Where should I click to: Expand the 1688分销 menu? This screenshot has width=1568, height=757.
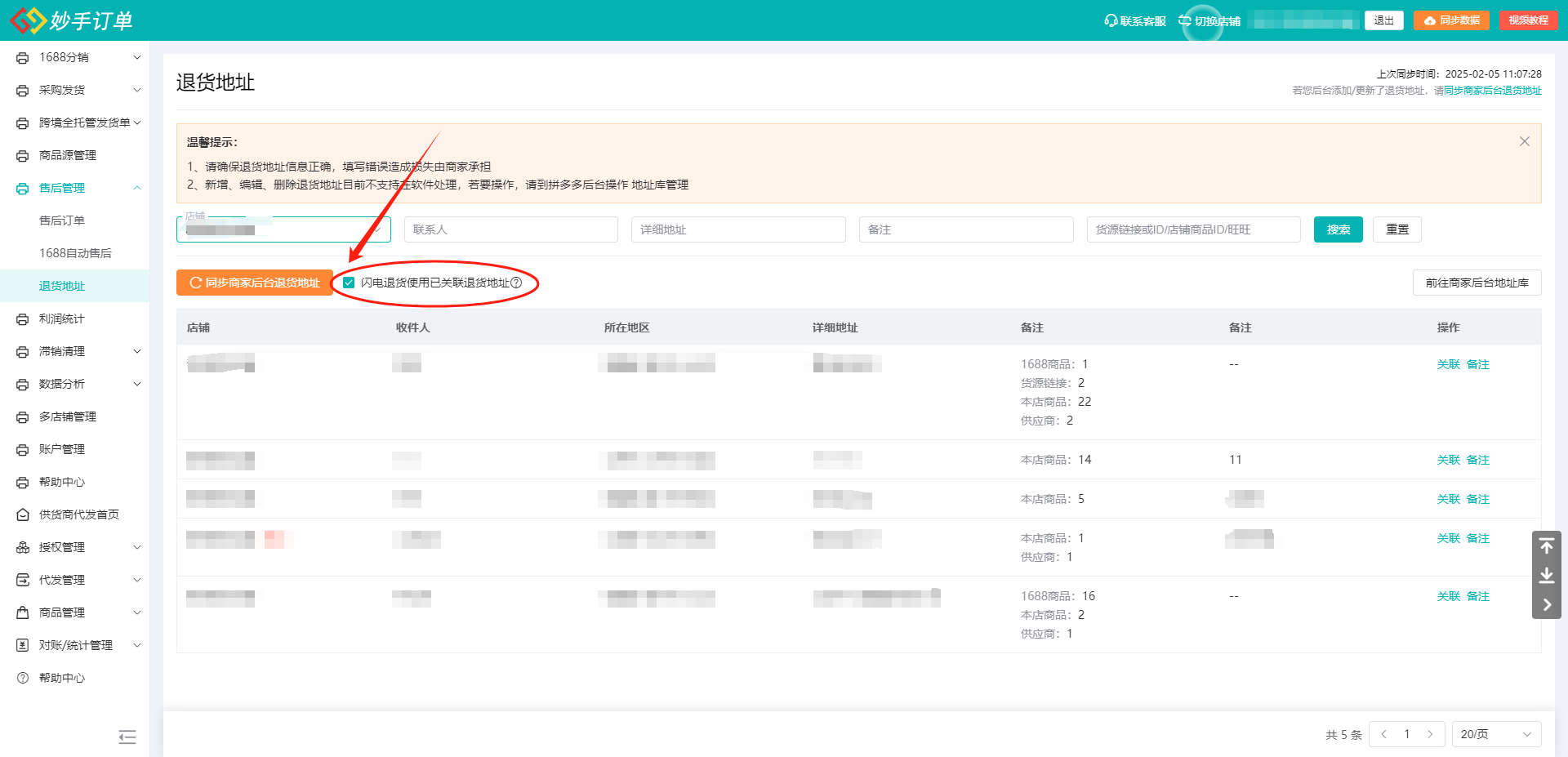(137, 57)
